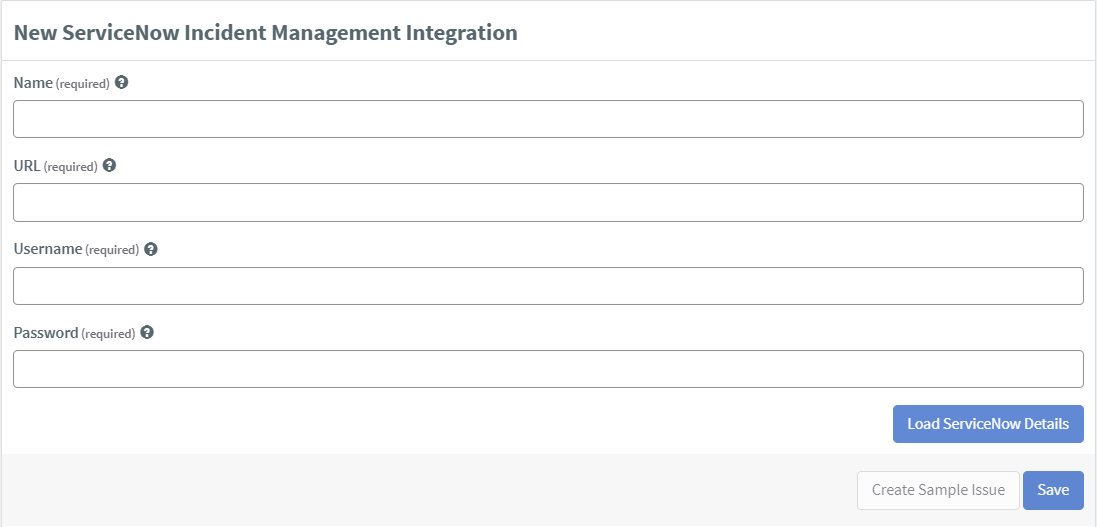Place cursor in the Password field
This screenshot has width=1097, height=527.
(548, 369)
